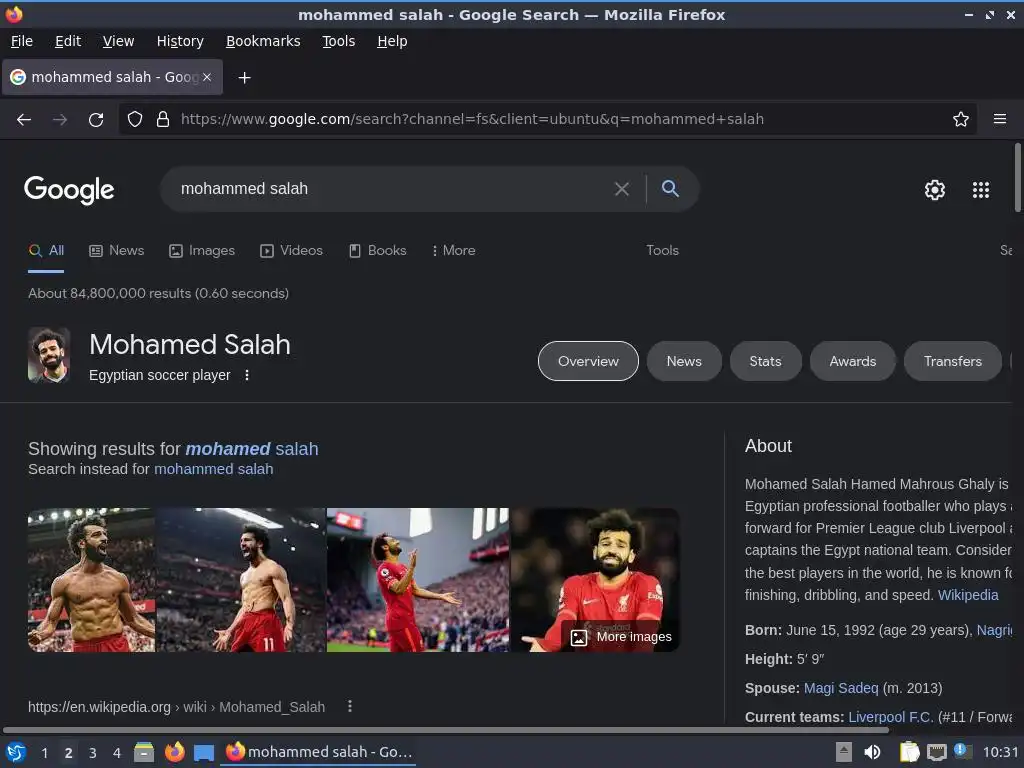
Task: Open the Help menu
Action: pos(392,41)
